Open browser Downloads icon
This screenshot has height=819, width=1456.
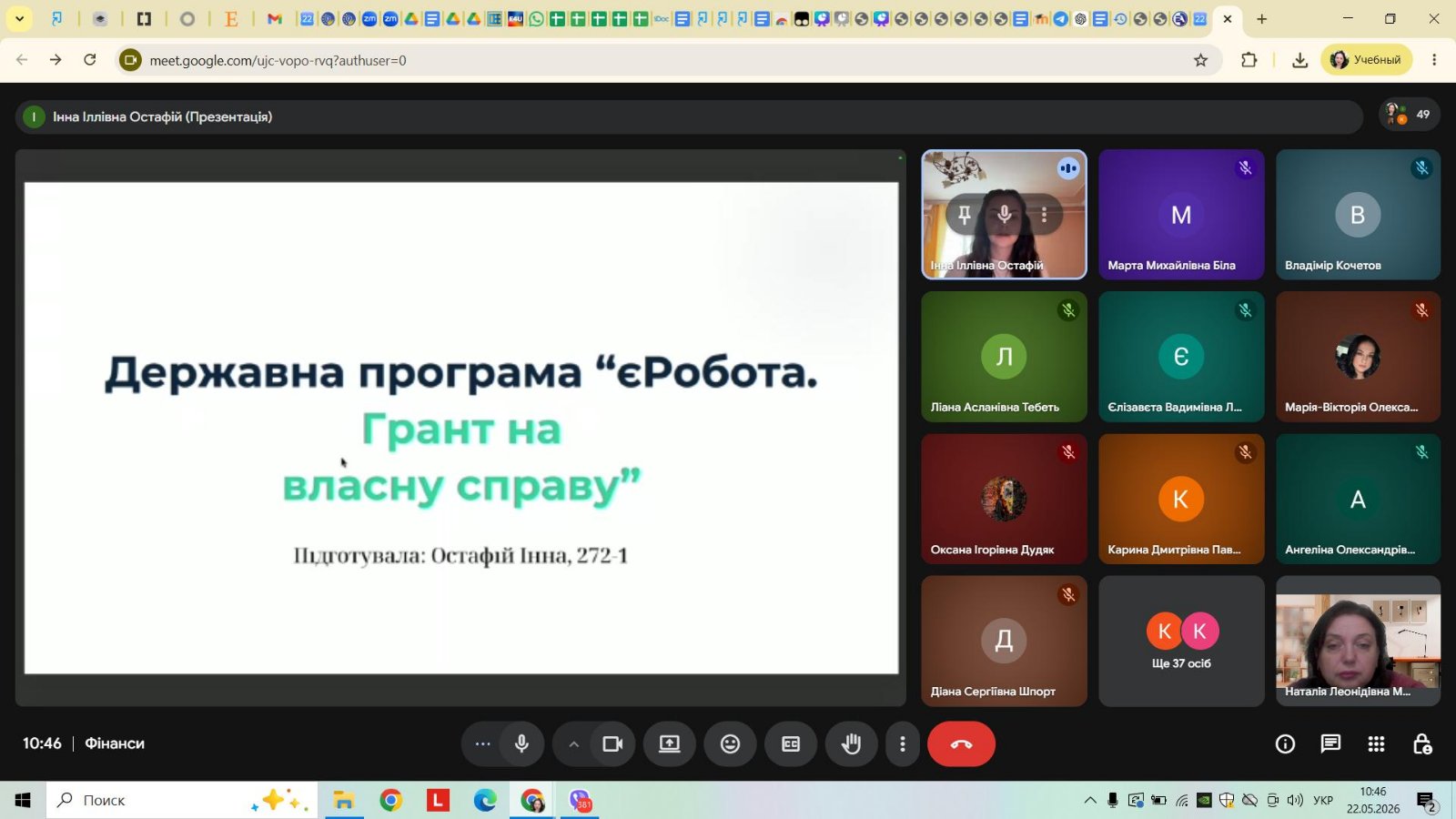[x=1299, y=60]
